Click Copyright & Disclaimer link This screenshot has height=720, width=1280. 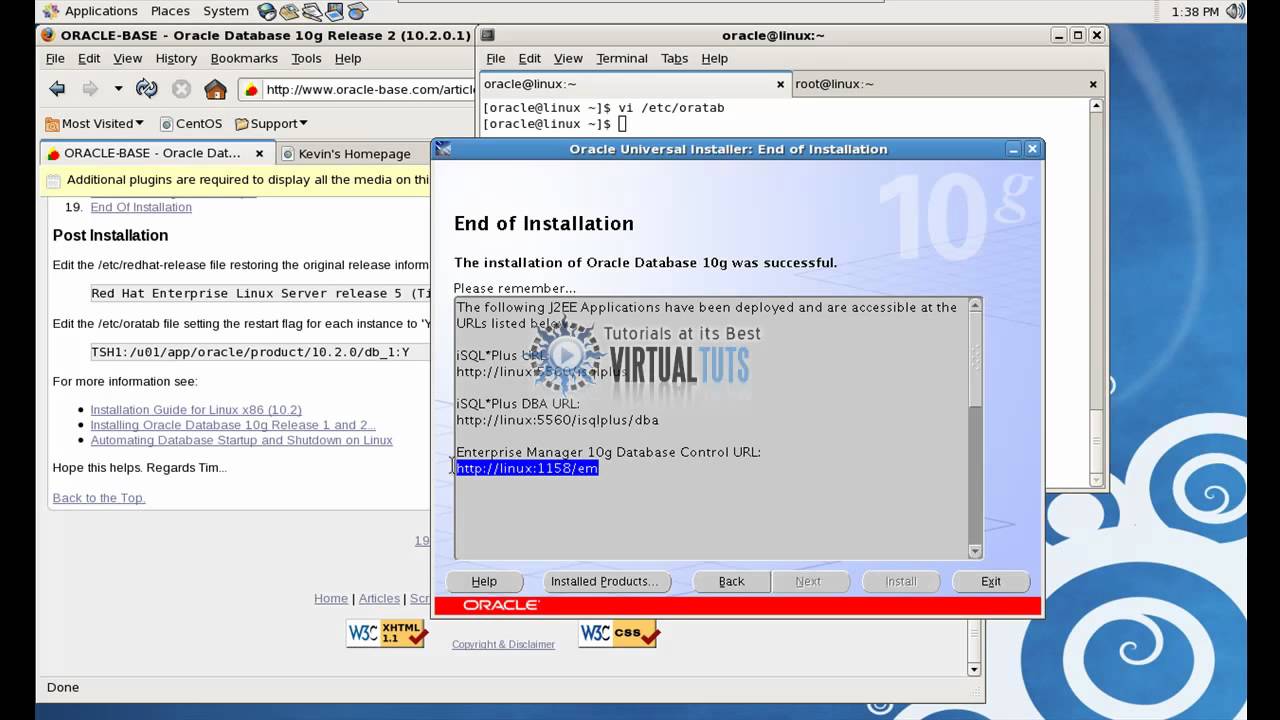(503, 645)
